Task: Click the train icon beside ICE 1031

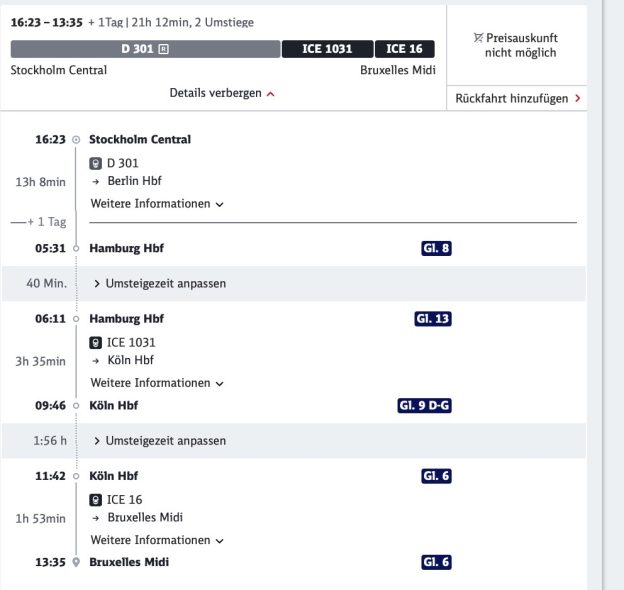Action: 96,343
